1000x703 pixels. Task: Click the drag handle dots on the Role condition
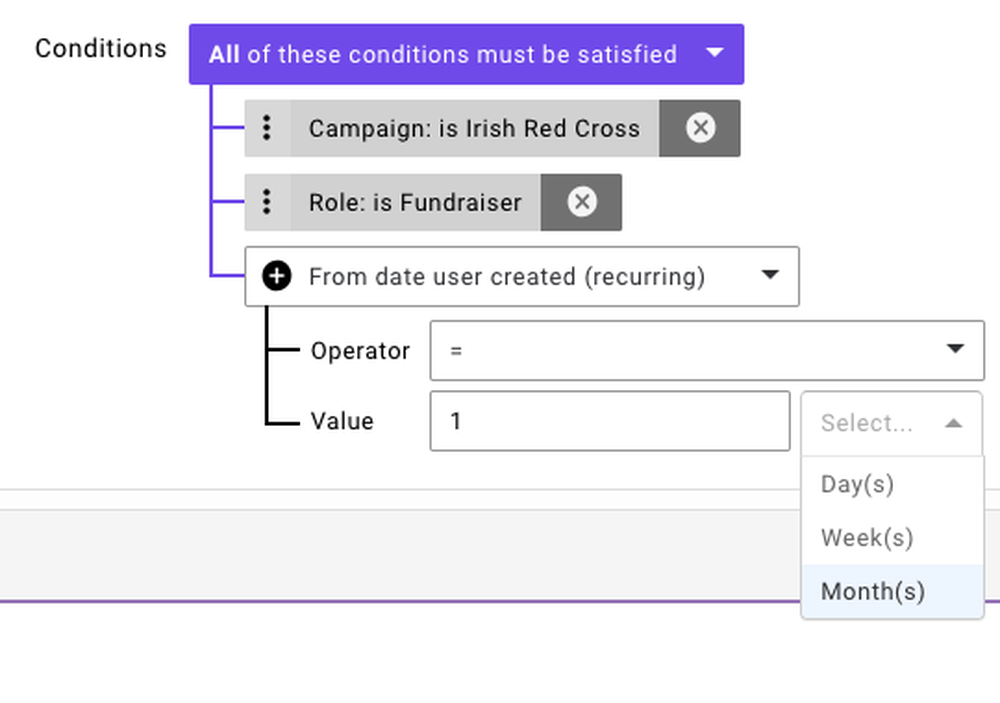(x=267, y=202)
